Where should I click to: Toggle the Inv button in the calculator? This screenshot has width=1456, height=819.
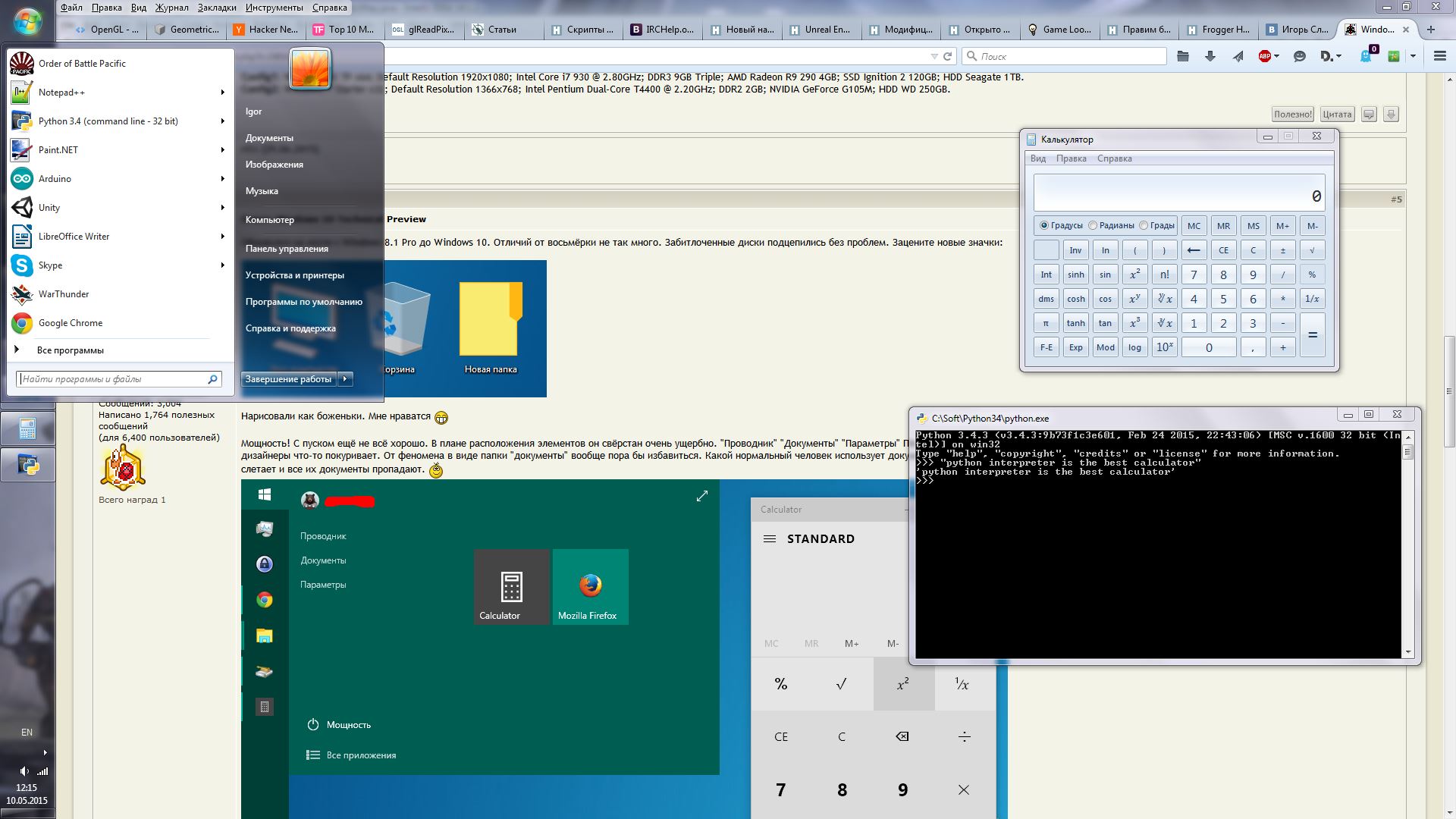(1075, 250)
